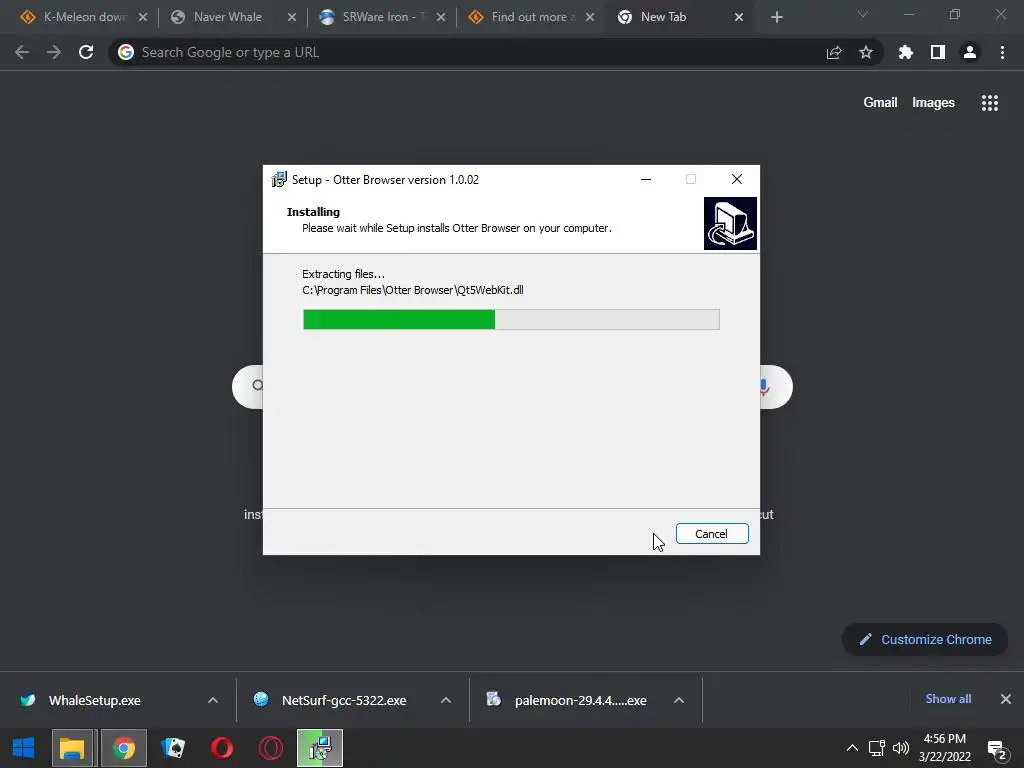This screenshot has width=1024, height=768.
Task: Open the tab search chevron in Chrome
Action: point(863,14)
